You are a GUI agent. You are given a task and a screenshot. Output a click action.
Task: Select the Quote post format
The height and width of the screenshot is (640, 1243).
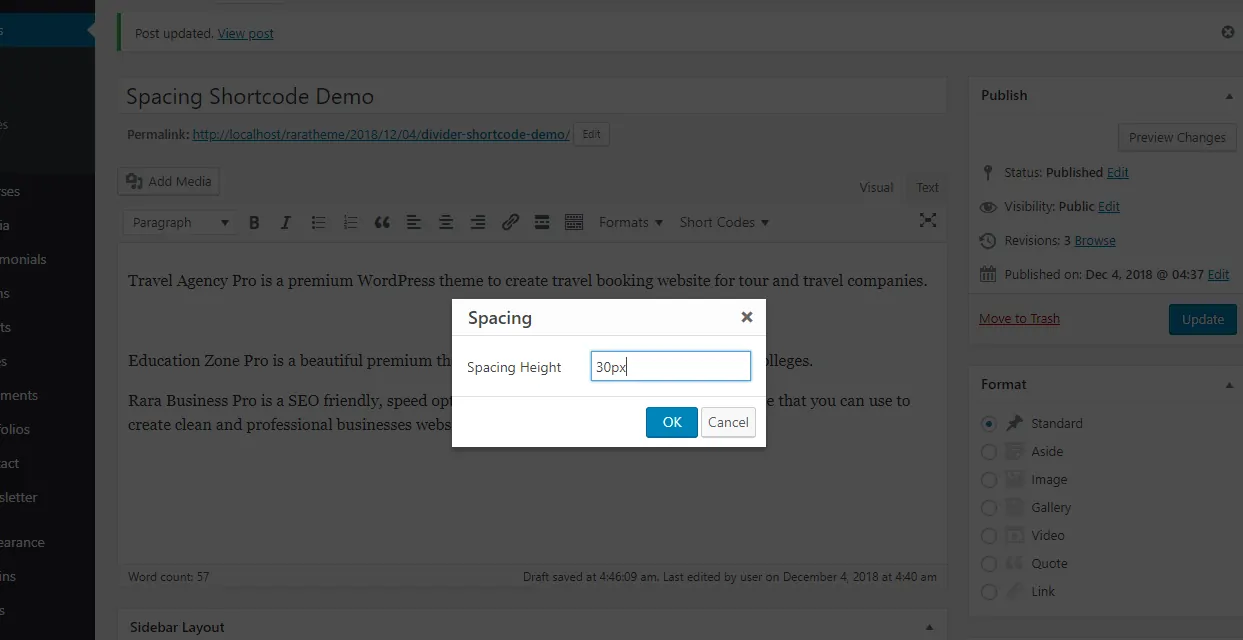989,563
